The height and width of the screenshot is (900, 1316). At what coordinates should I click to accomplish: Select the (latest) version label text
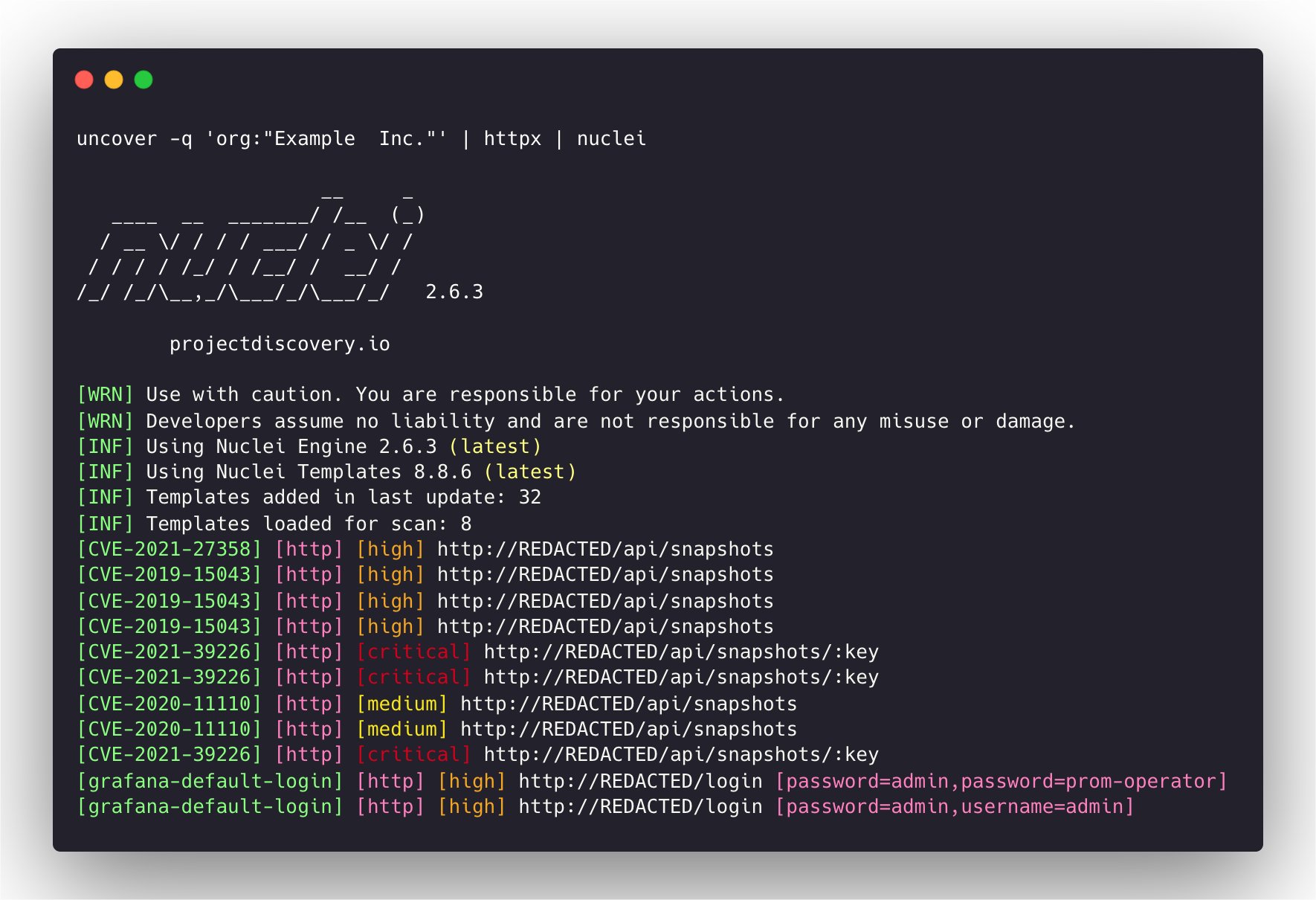(x=497, y=446)
